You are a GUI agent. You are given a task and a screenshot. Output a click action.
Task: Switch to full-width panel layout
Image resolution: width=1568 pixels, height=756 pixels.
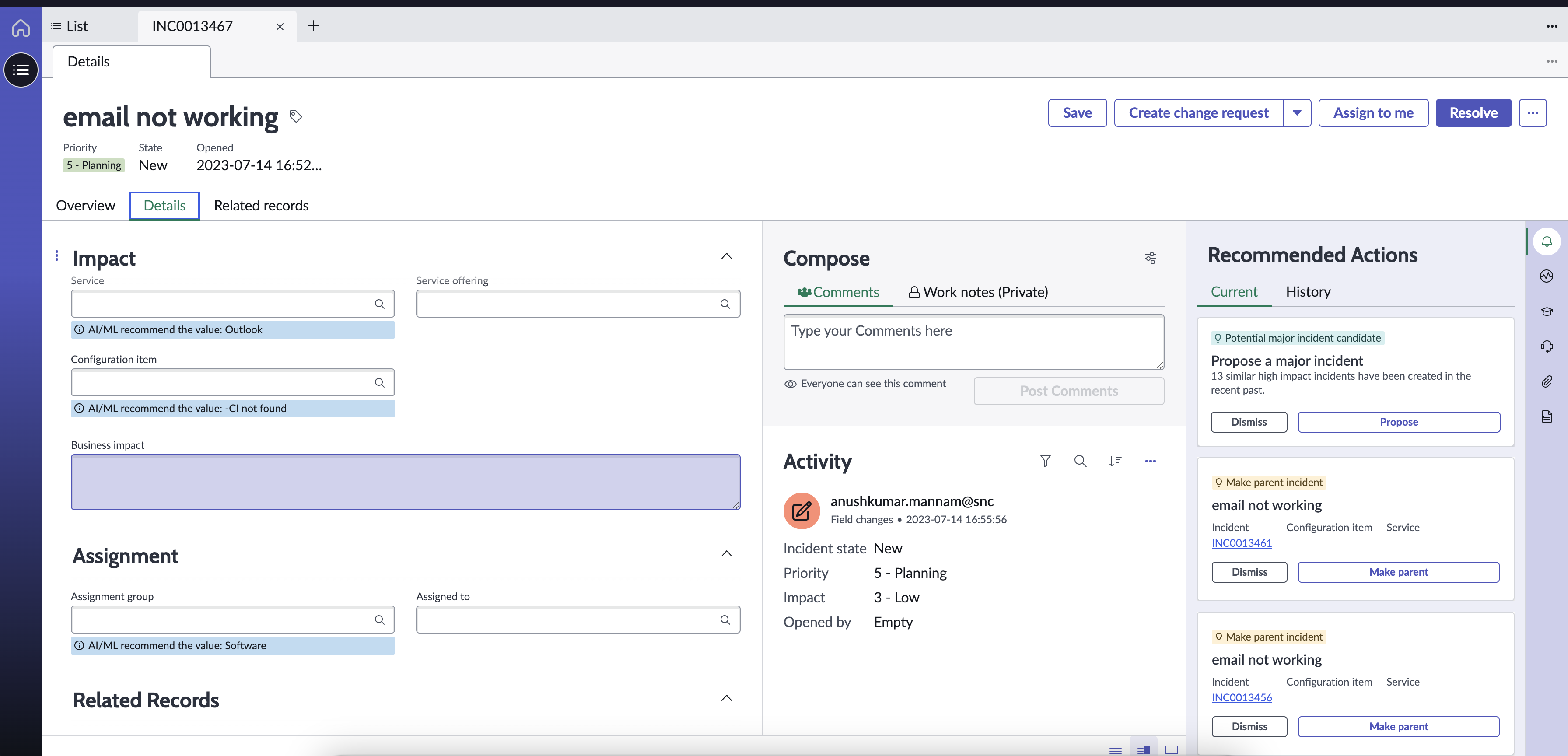click(1171, 749)
